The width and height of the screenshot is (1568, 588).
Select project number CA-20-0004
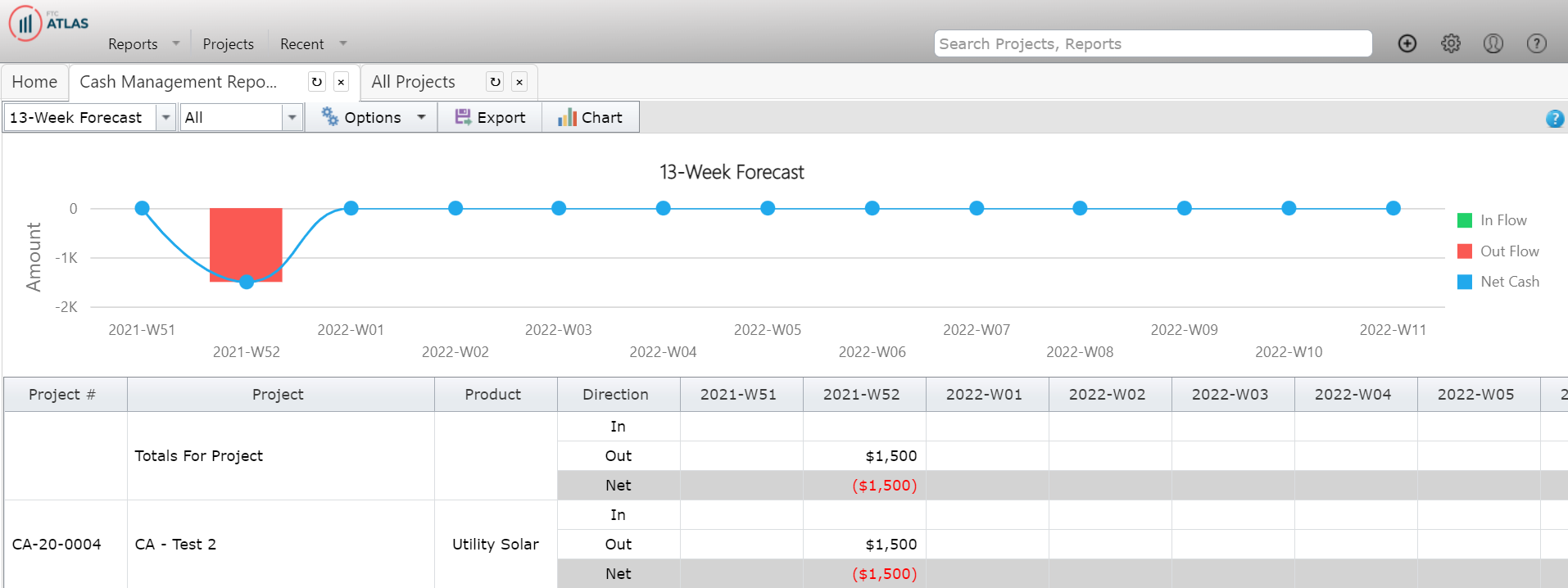tap(66, 545)
